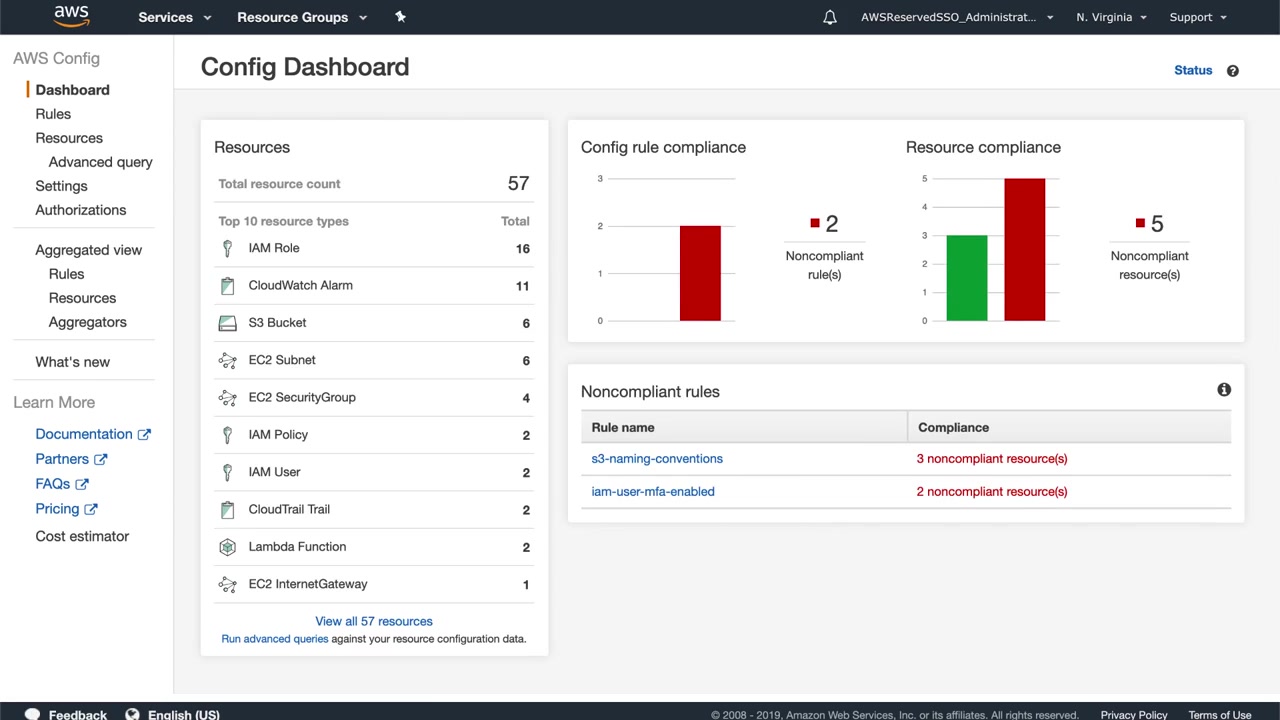Expand the Services dropdown menu
The width and height of the screenshot is (1280, 720).
point(175,17)
